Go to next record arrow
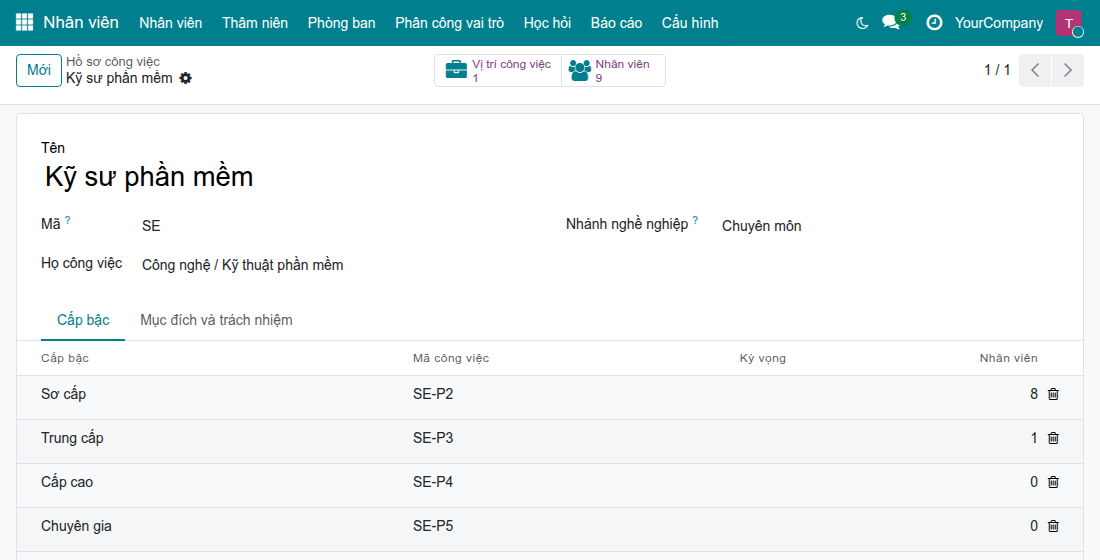This screenshot has width=1100, height=560. coord(1068,70)
